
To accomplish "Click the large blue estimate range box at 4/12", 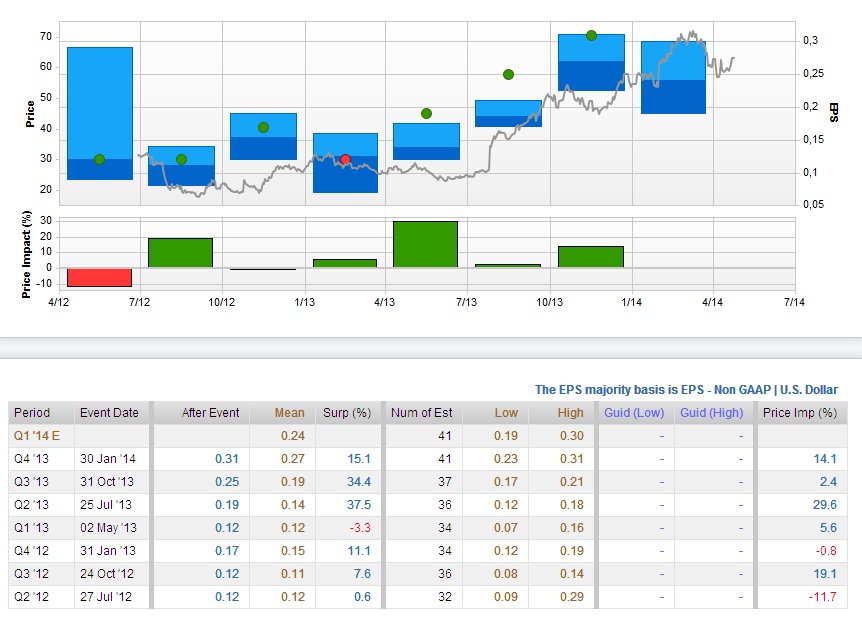I will [x=100, y=113].
